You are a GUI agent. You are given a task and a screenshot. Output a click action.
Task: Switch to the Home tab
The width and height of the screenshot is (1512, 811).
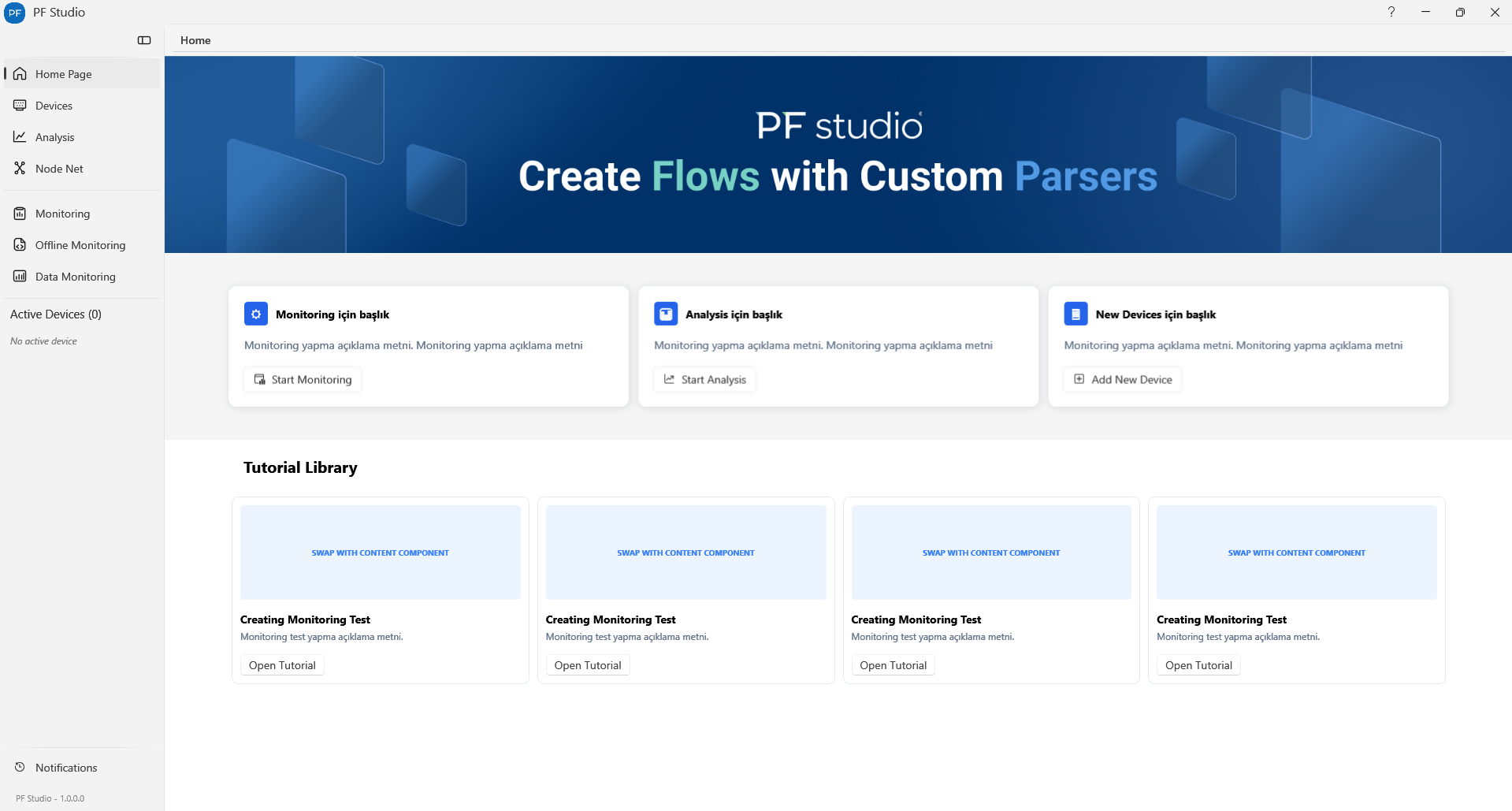(x=195, y=40)
